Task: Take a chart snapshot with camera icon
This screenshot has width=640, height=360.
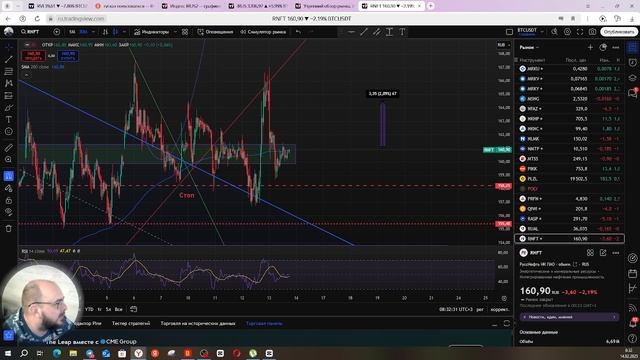Action: point(593,32)
